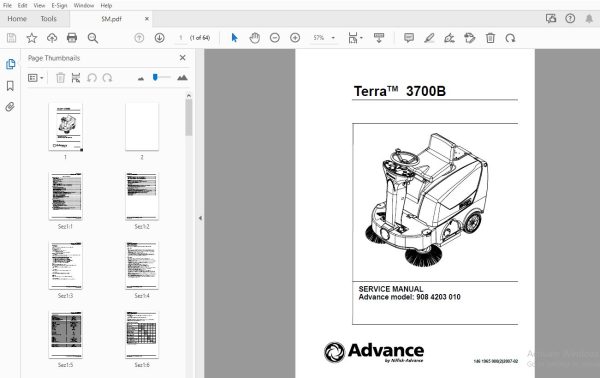Go to previous page arrow
This screenshot has width=600, height=378.
(x=139, y=38)
